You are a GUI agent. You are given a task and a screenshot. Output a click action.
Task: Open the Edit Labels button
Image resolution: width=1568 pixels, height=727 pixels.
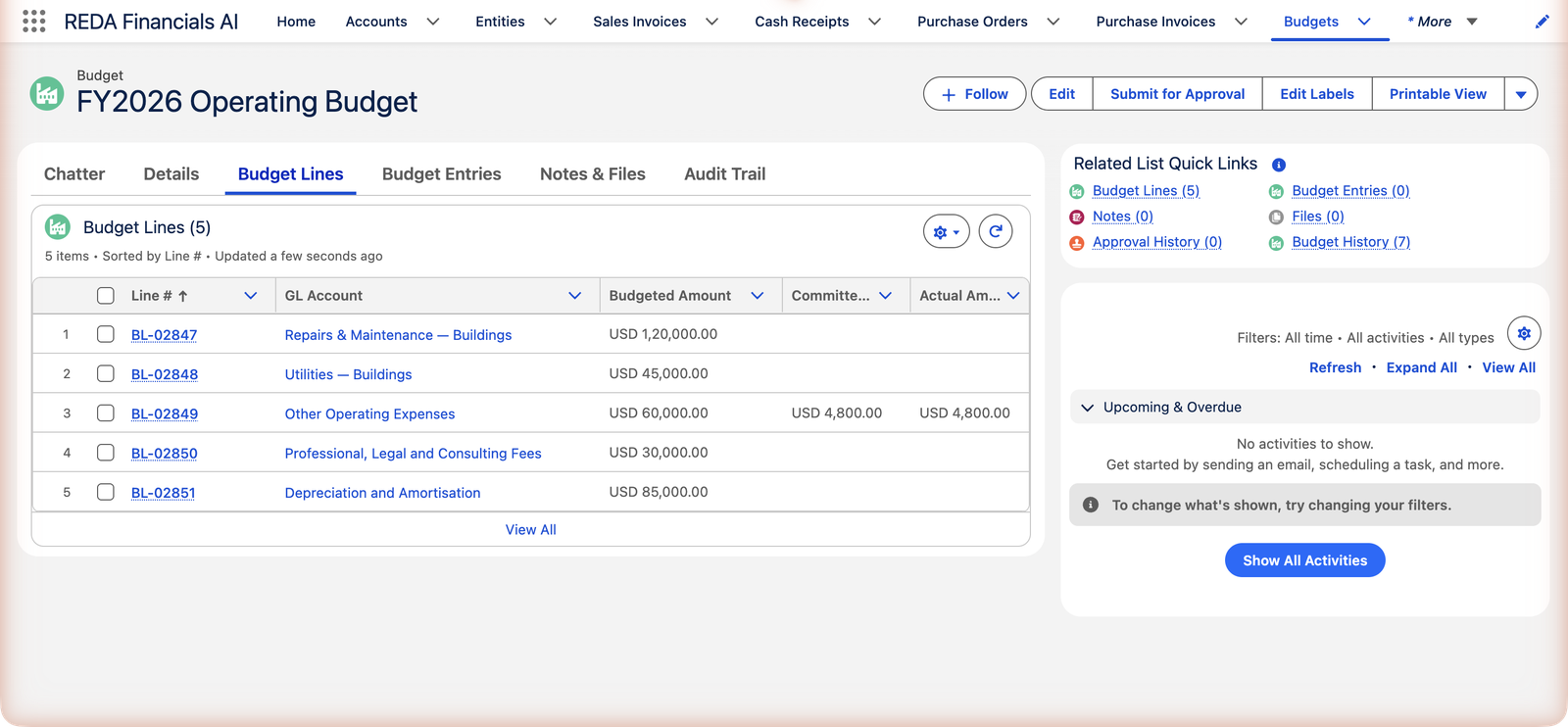pyautogui.click(x=1317, y=94)
